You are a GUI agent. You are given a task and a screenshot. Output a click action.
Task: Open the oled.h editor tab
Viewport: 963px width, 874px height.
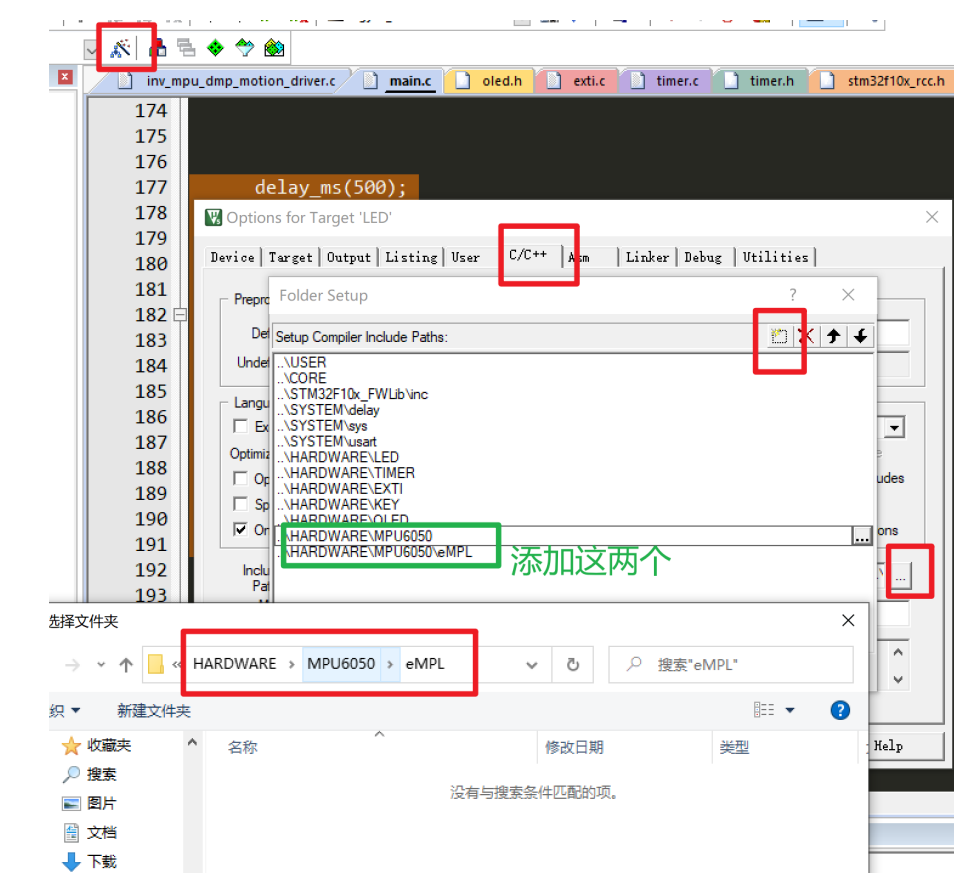pyautogui.click(x=493, y=81)
